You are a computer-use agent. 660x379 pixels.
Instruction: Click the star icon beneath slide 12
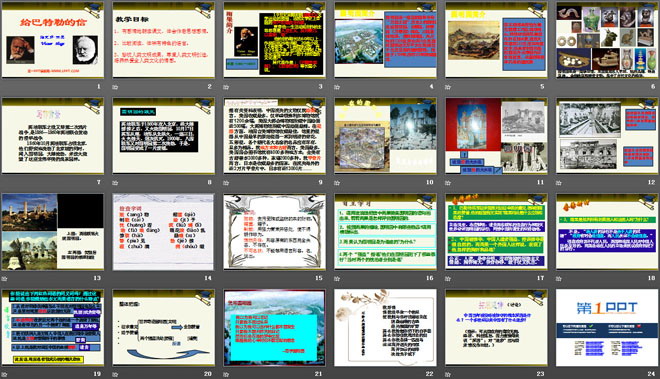pyautogui.click(x=559, y=183)
